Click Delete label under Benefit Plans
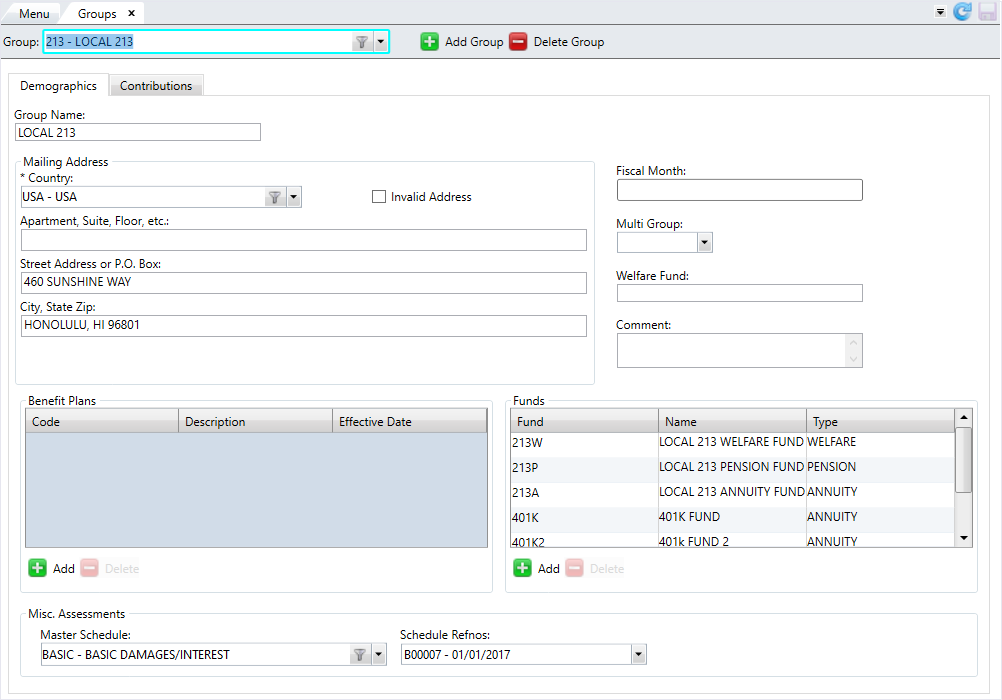 [x=122, y=568]
